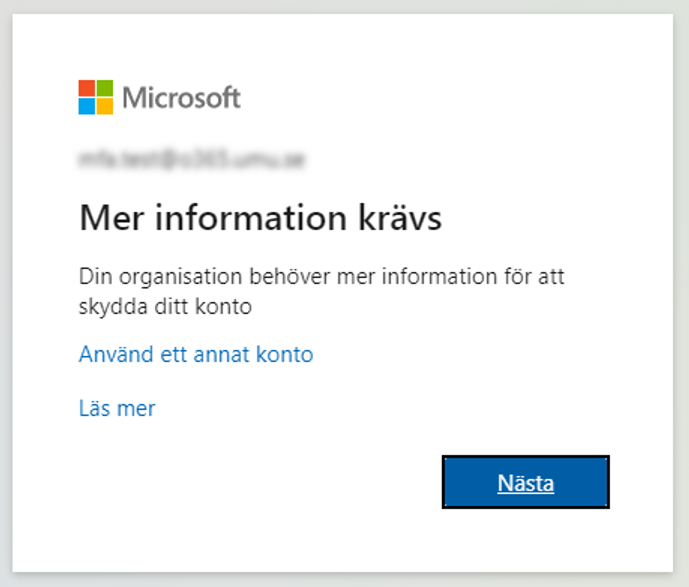This screenshot has width=689, height=587.
Task: Read more via the 'Läs mer' hyperlink
Action: pyautogui.click(x=117, y=408)
